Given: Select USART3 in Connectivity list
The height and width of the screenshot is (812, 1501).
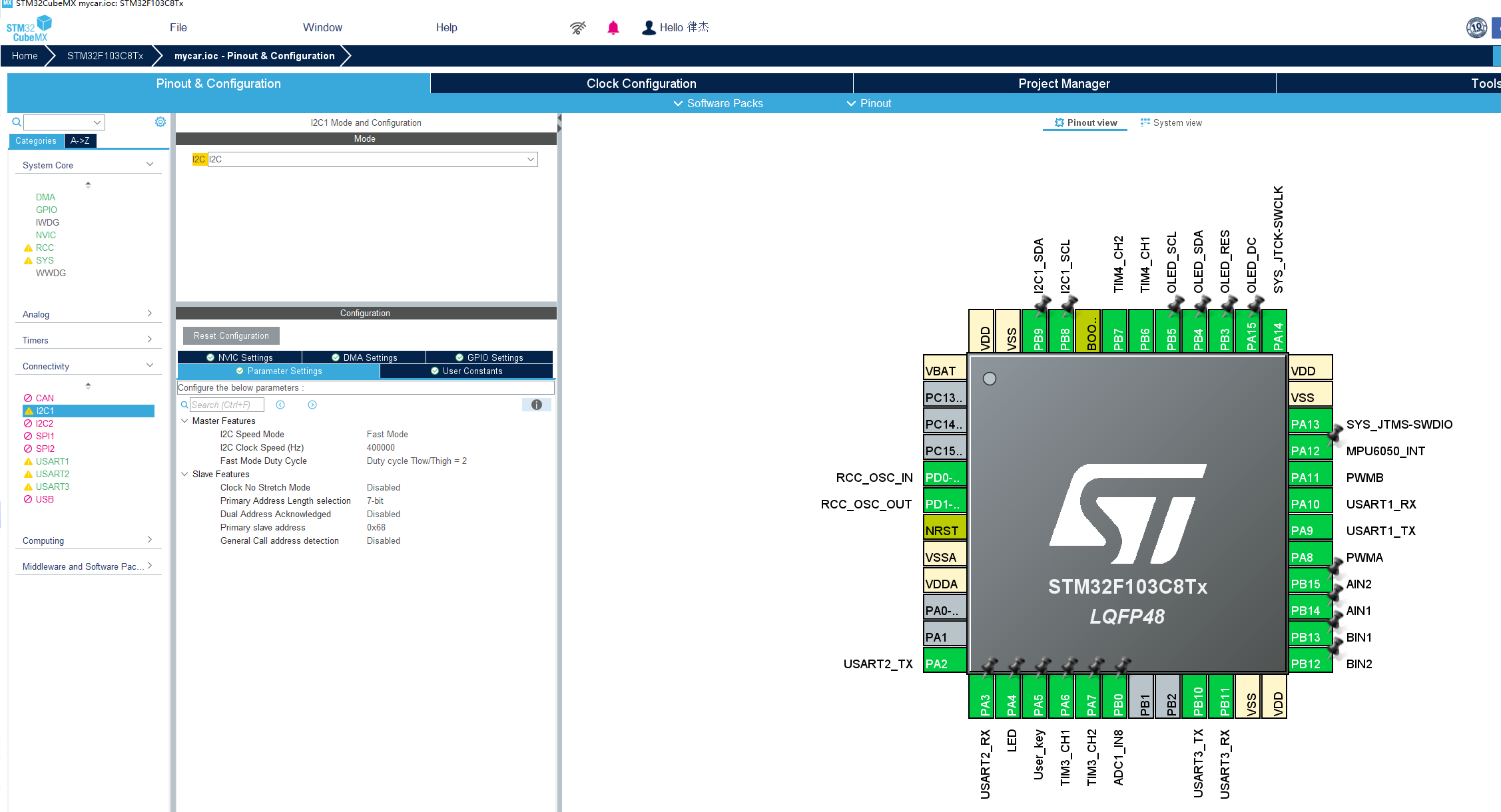Looking at the screenshot, I should pos(53,487).
